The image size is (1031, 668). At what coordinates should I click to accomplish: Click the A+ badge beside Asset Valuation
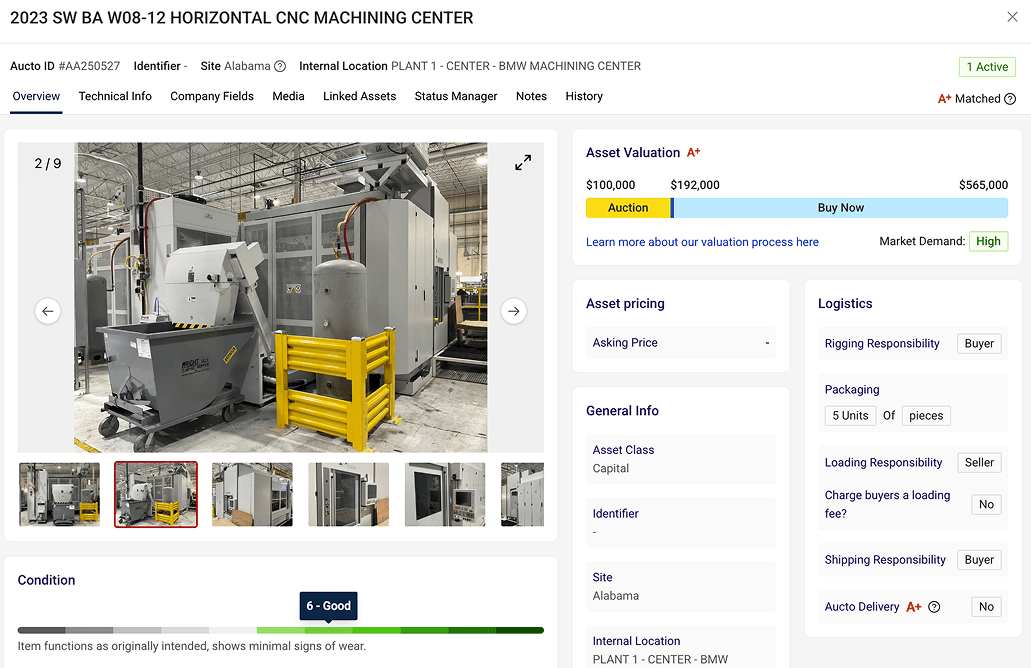pyautogui.click(x=693, y=152)
